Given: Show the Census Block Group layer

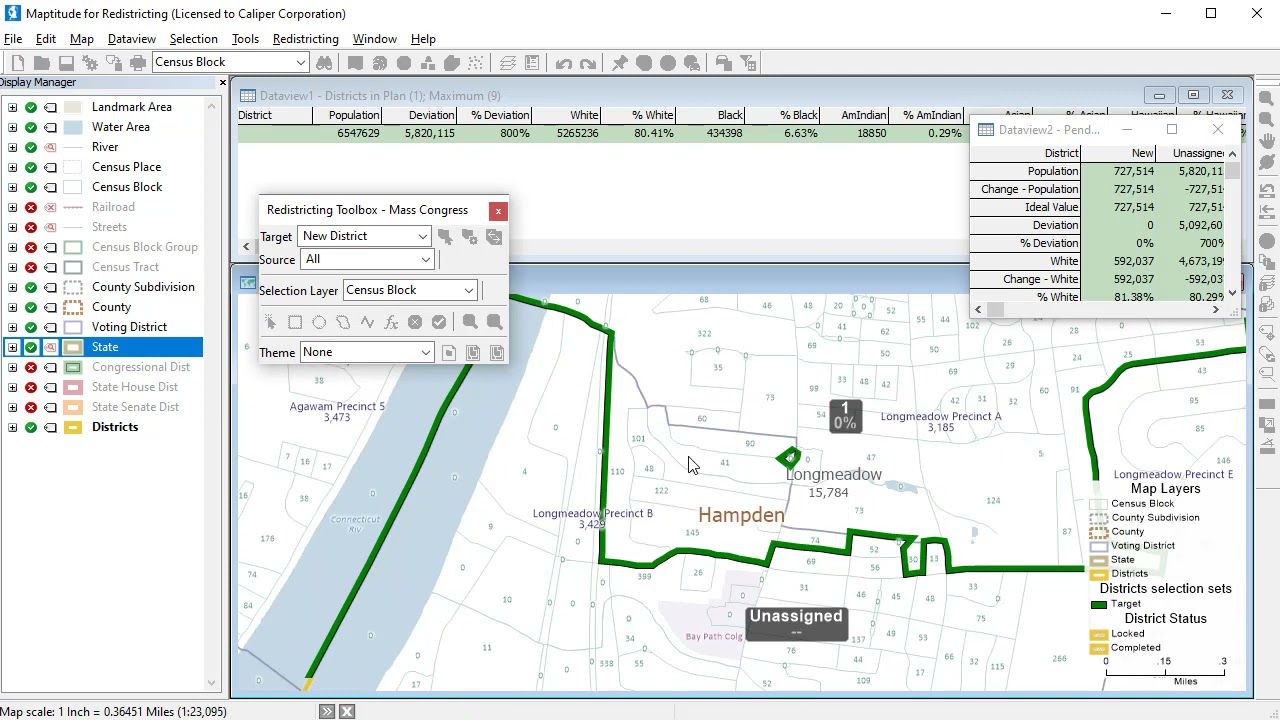Looking at the screenshot, I should click(31, 247).
